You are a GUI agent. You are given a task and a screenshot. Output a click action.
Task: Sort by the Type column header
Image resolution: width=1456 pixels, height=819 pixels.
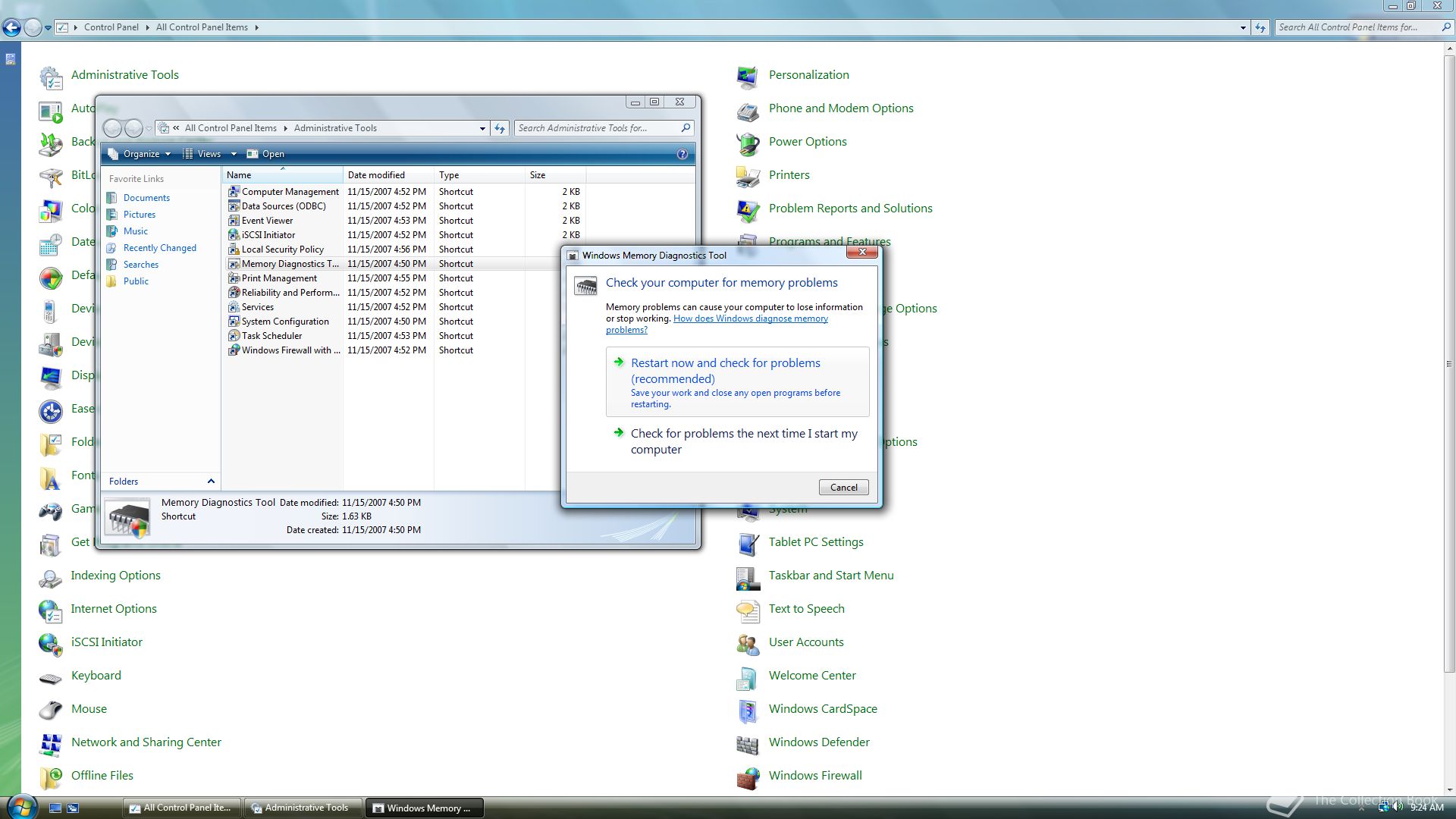pyautogui.click(x=479, y=175)
